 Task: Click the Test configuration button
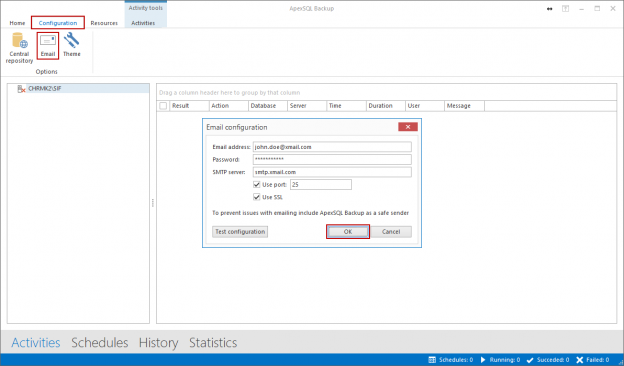click(x=240, y=232)
